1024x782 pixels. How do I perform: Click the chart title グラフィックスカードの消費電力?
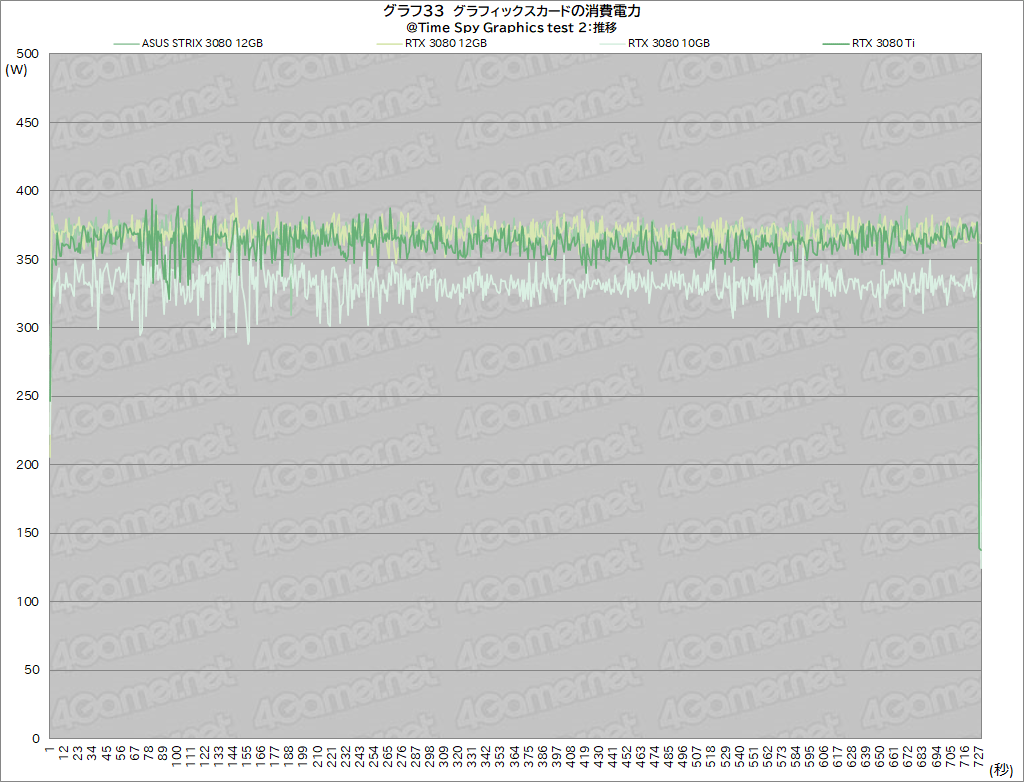(x=546, y=11)
